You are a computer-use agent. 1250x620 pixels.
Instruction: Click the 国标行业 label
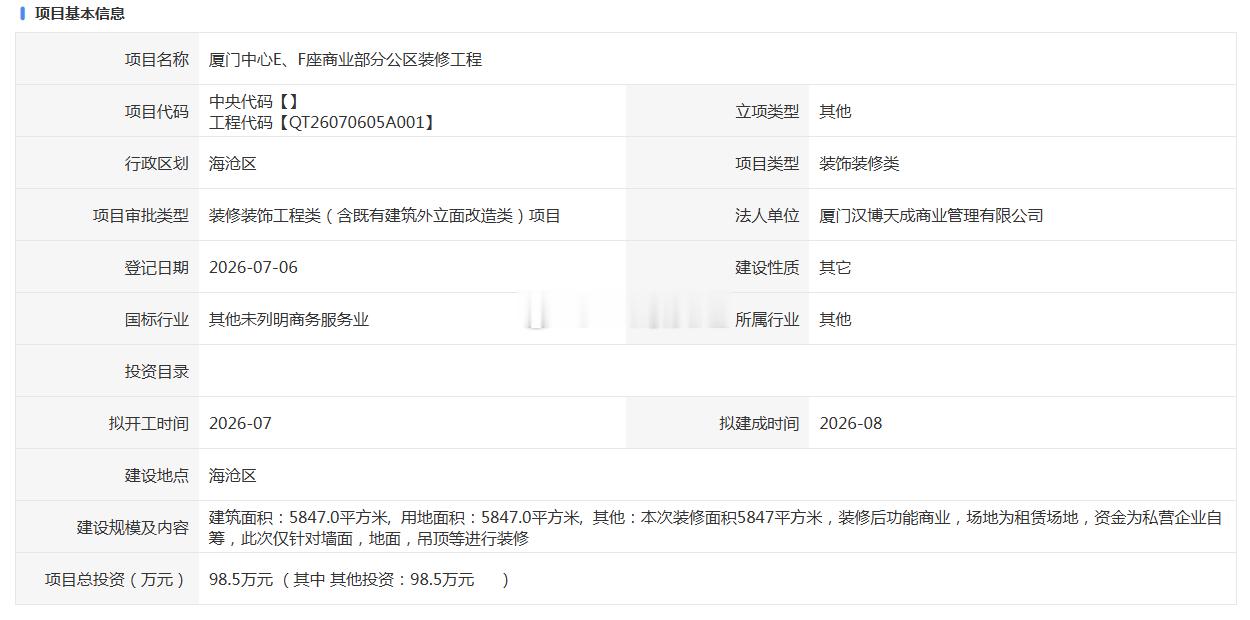(x=157, y=320)
